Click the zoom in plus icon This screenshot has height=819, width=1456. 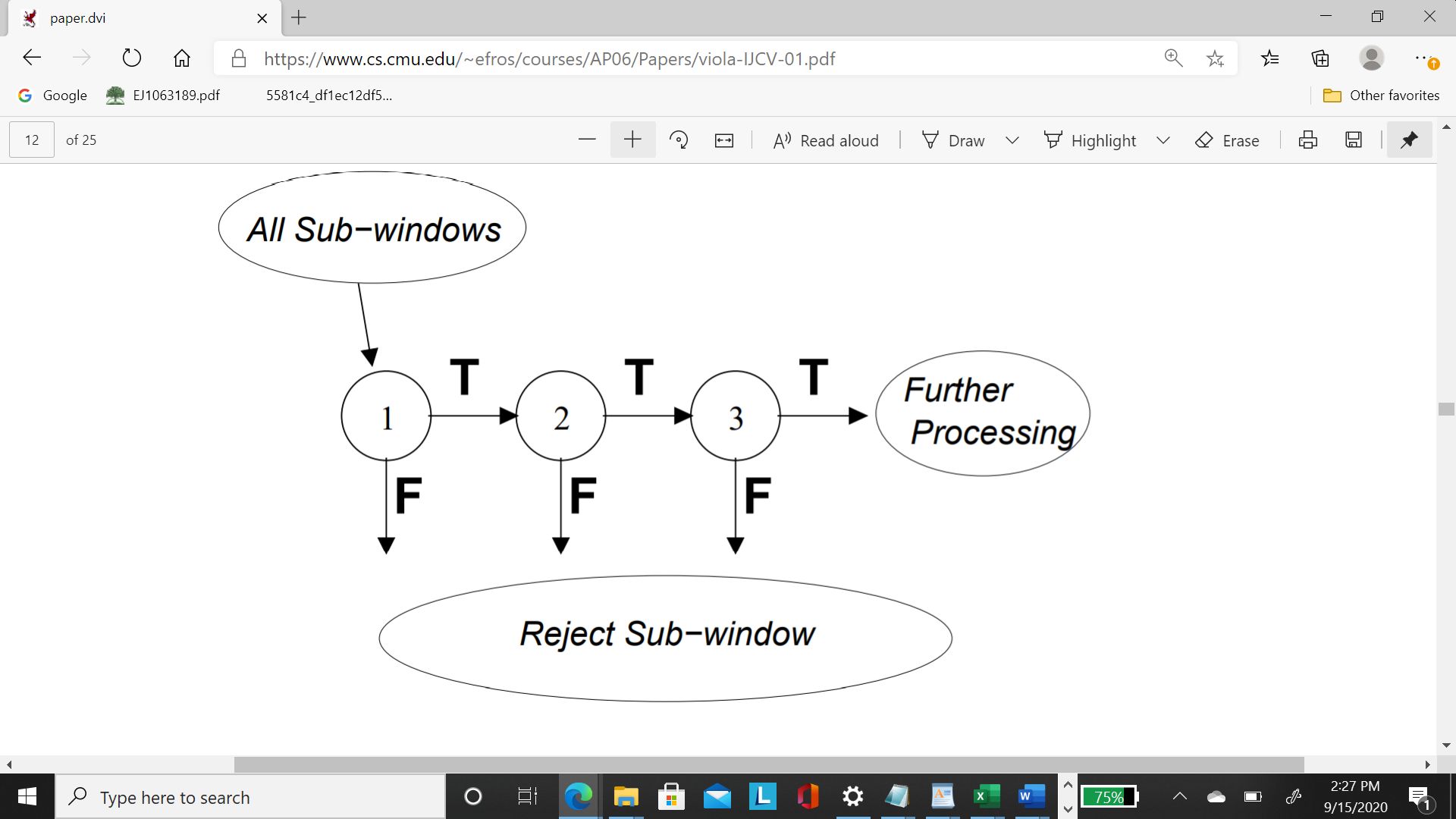tap(632, 140)
